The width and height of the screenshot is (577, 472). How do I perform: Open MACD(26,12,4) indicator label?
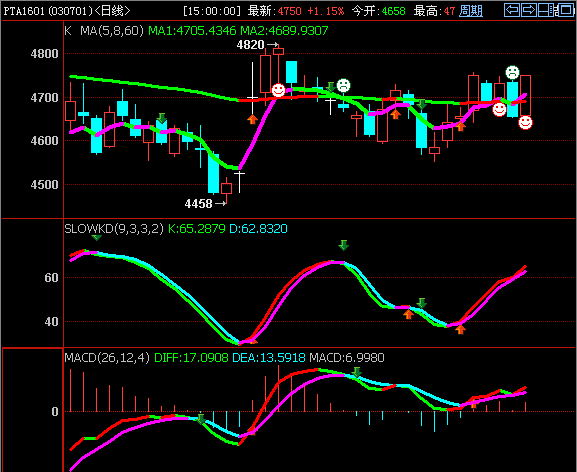coord(107,358)
